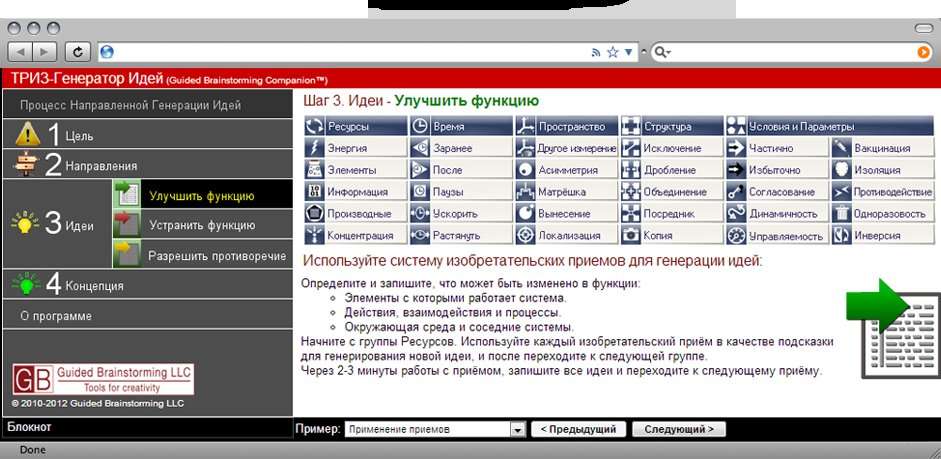Screen dimensions: 941x459
Task: Open step 2 Направления in the sidebar
Action: (148, 164)
